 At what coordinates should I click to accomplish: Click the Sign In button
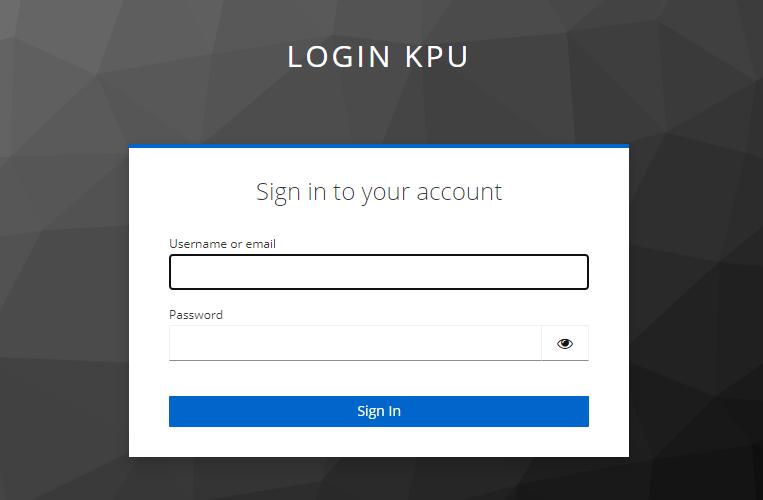pyautogui.click(x=379, y=411)
